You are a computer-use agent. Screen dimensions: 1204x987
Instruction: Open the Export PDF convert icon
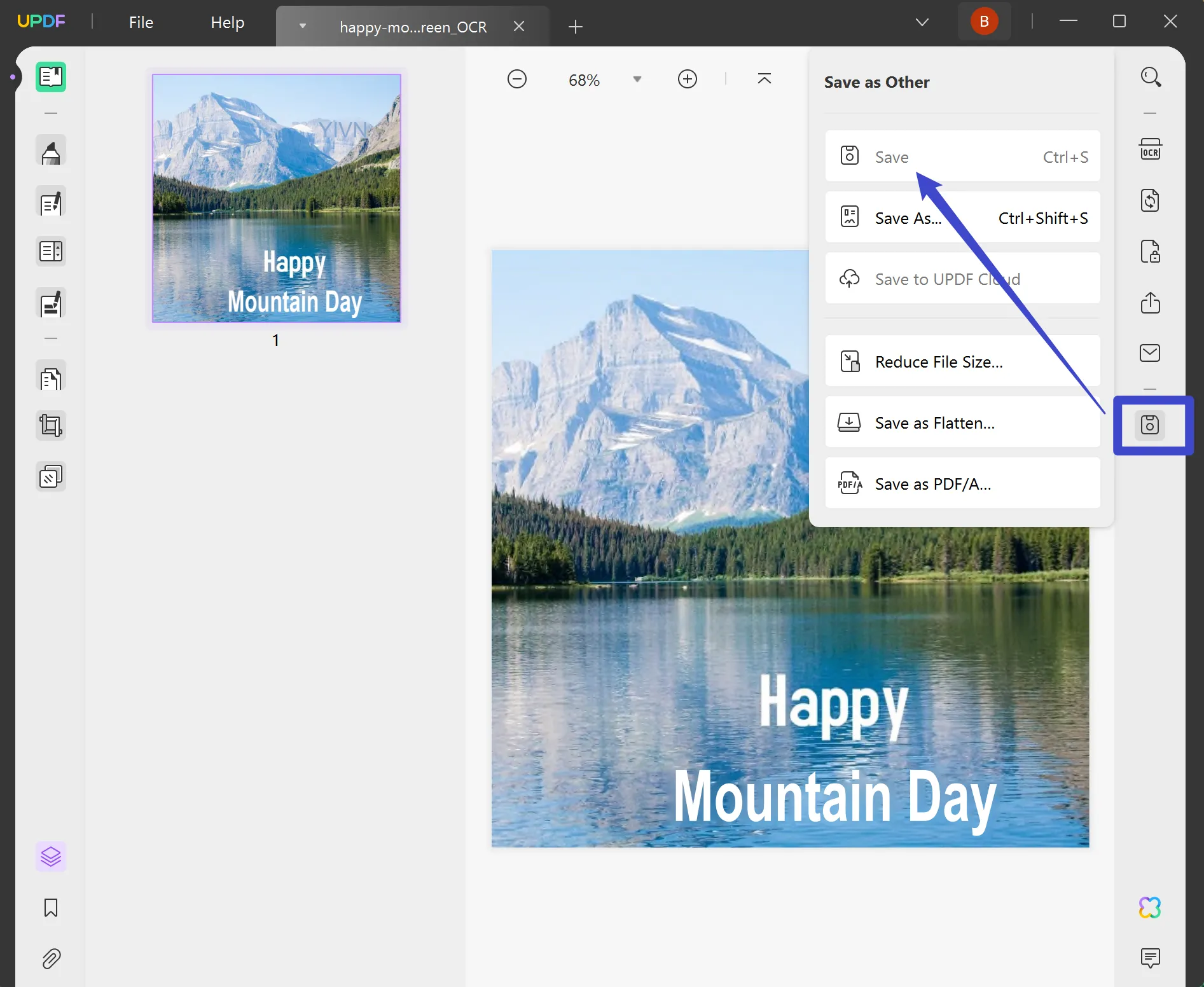pyautogui.click(x=1150, y=200)
